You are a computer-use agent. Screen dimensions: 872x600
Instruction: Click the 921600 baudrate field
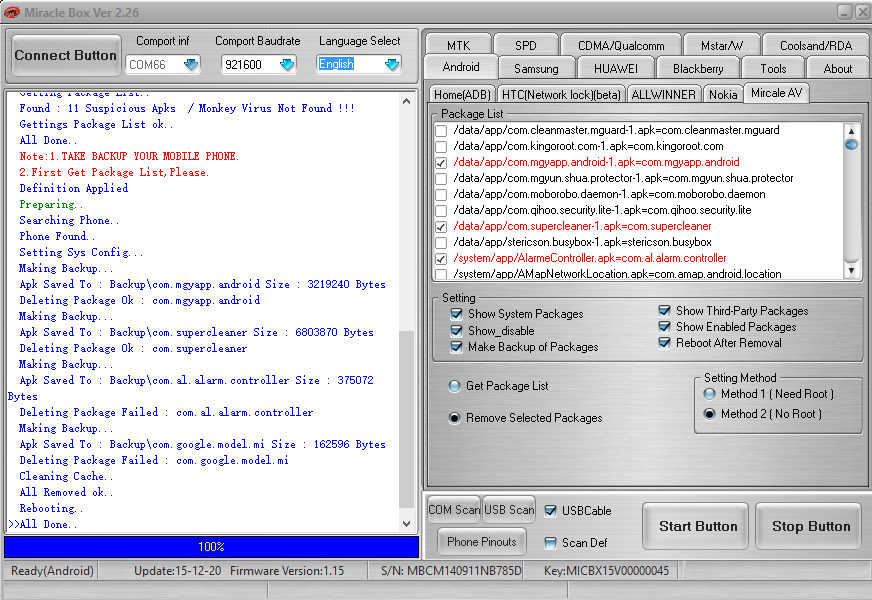coord(250,65)
